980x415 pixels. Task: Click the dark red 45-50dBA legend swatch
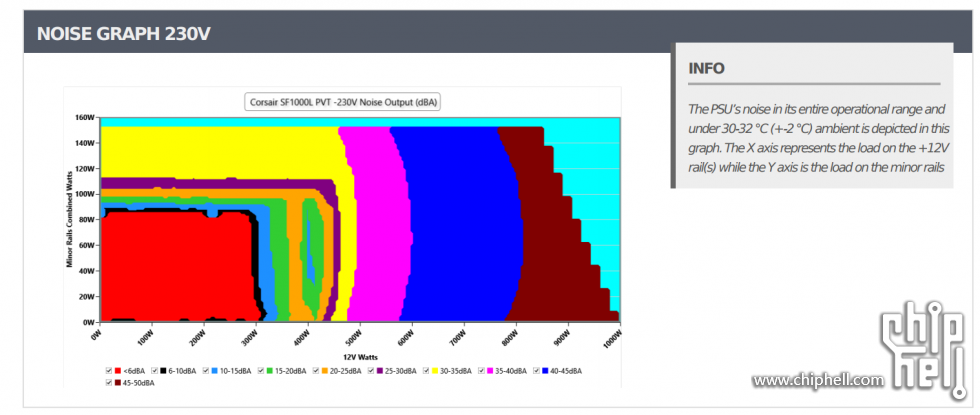pos(118,382)
